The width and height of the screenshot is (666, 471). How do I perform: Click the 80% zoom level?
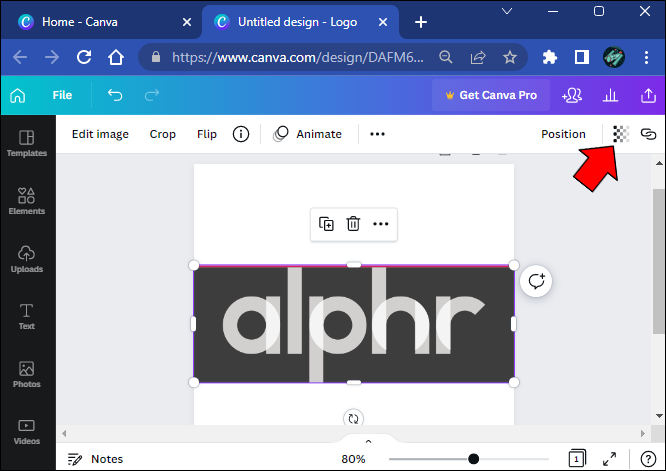point(353,459)
